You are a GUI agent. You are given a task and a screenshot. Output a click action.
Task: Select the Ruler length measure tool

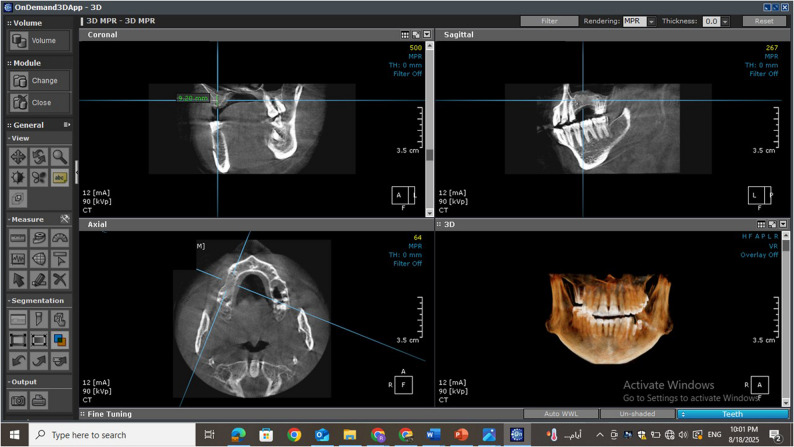[18, 238]
